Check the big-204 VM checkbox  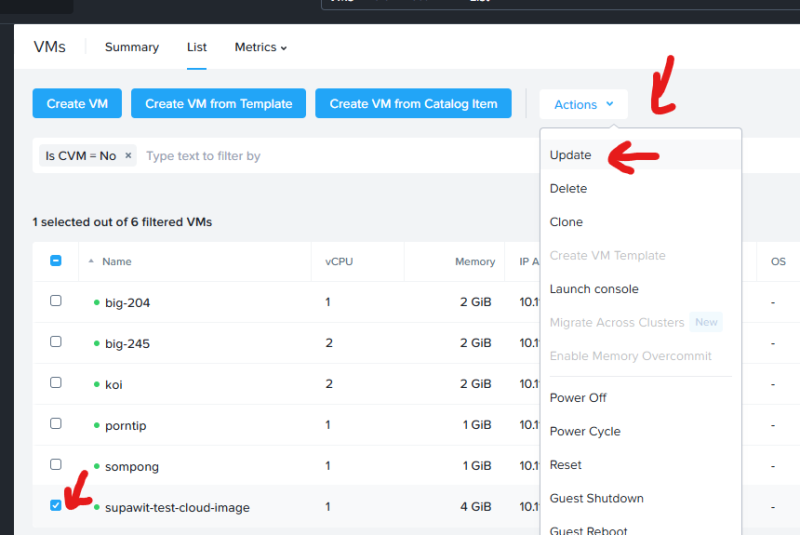(x=56, y=301)
